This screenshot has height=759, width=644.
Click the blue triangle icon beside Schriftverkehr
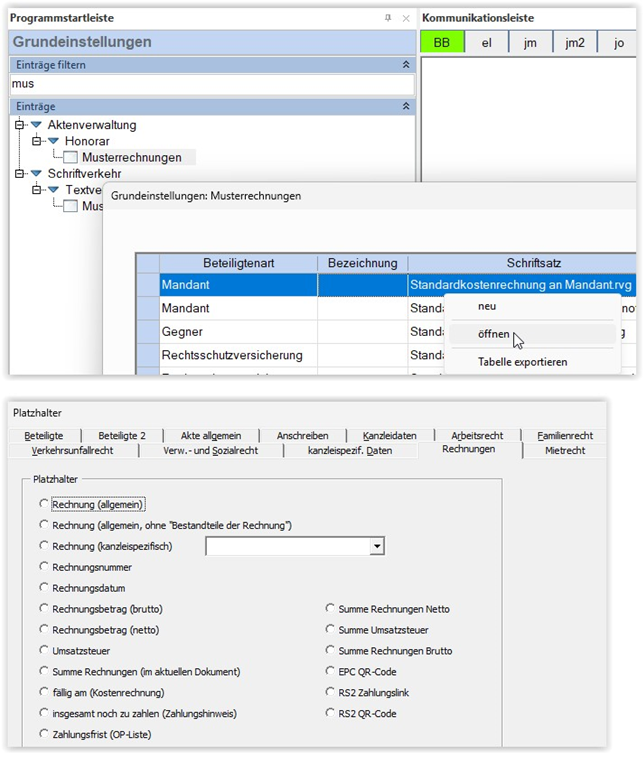coord(36,173)
